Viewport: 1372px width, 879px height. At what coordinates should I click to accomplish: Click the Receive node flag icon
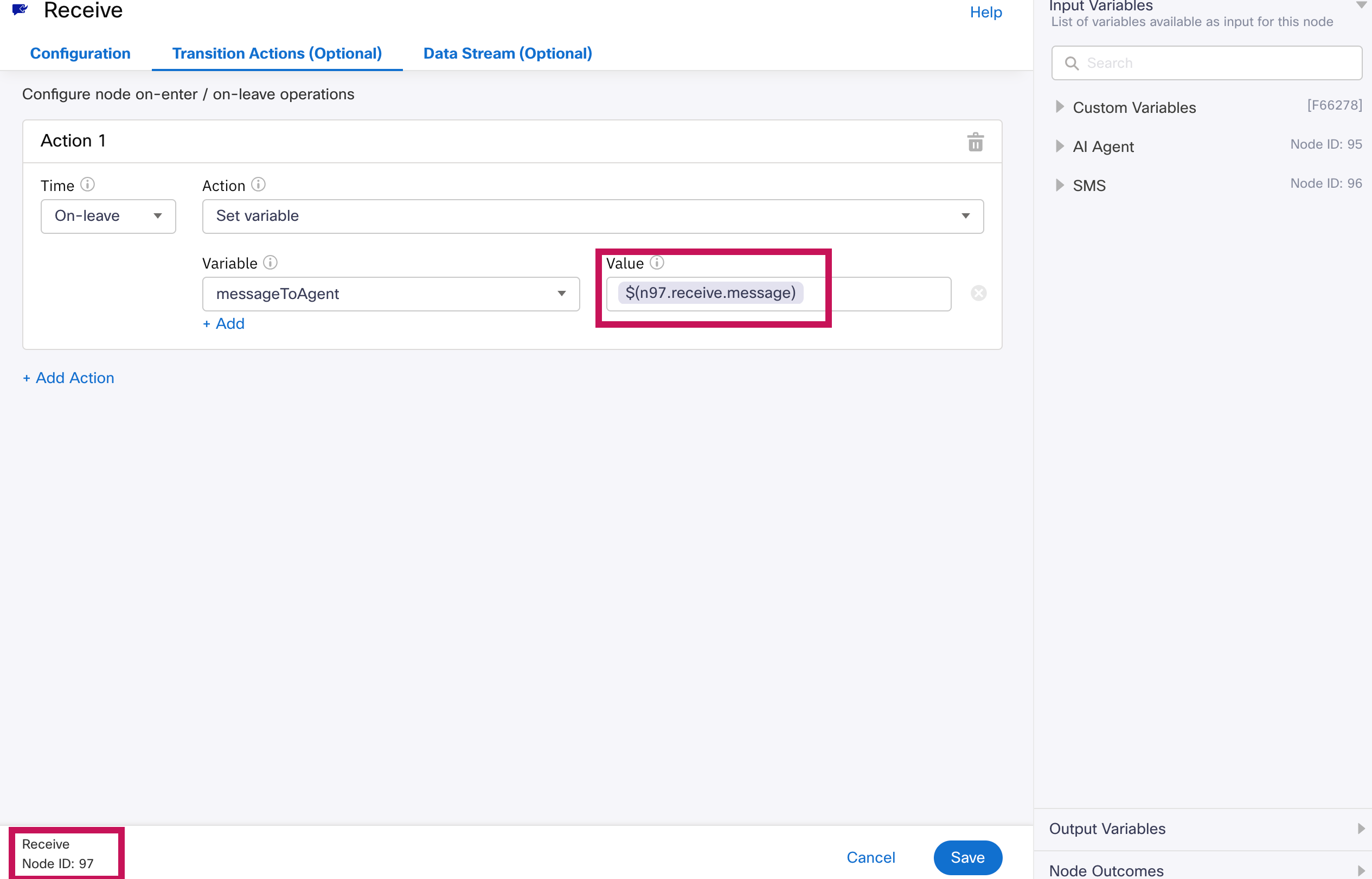tap(20, 9)
